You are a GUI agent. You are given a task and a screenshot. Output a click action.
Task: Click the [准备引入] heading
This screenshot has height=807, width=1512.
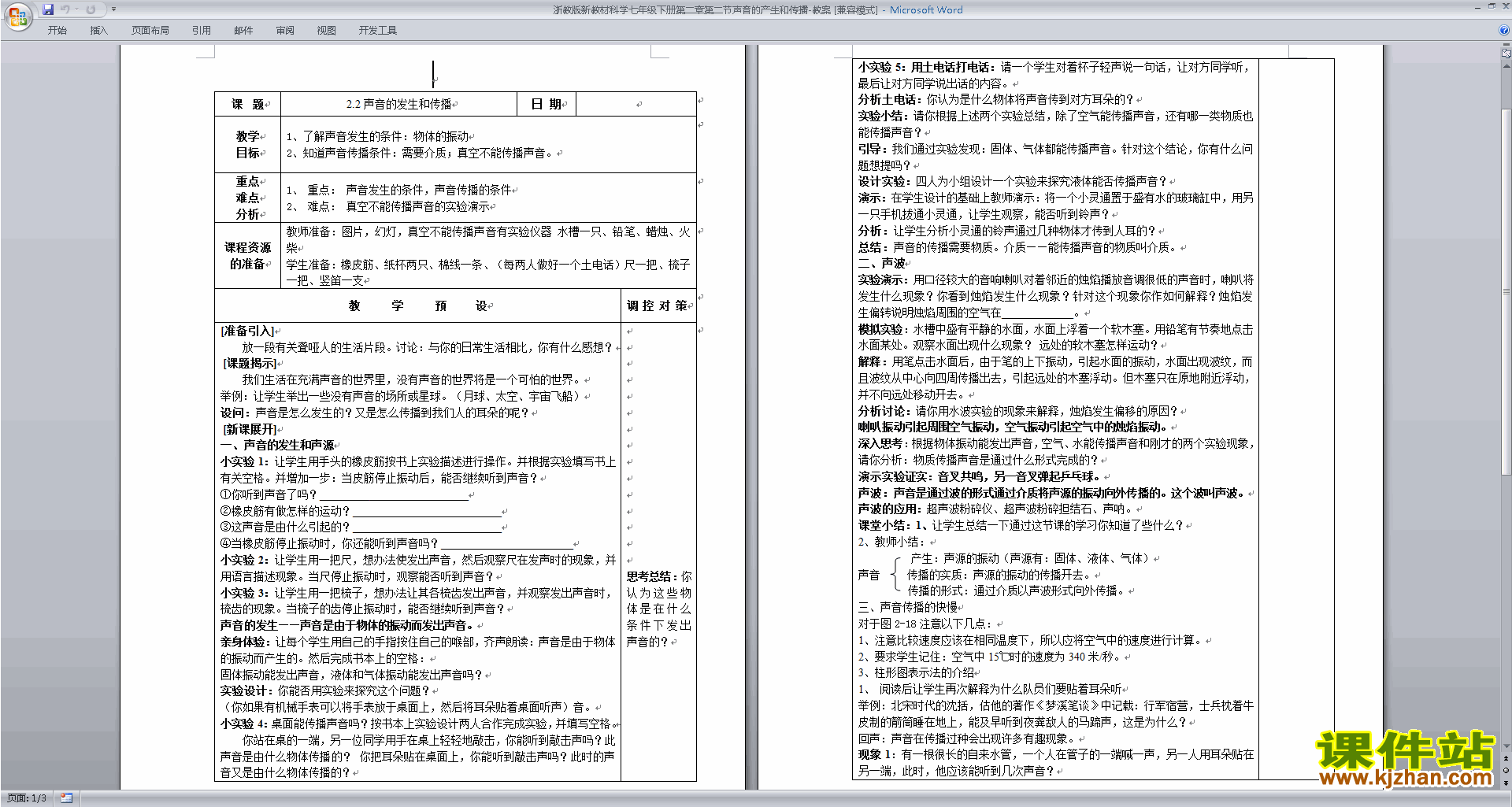click(247, 331)
